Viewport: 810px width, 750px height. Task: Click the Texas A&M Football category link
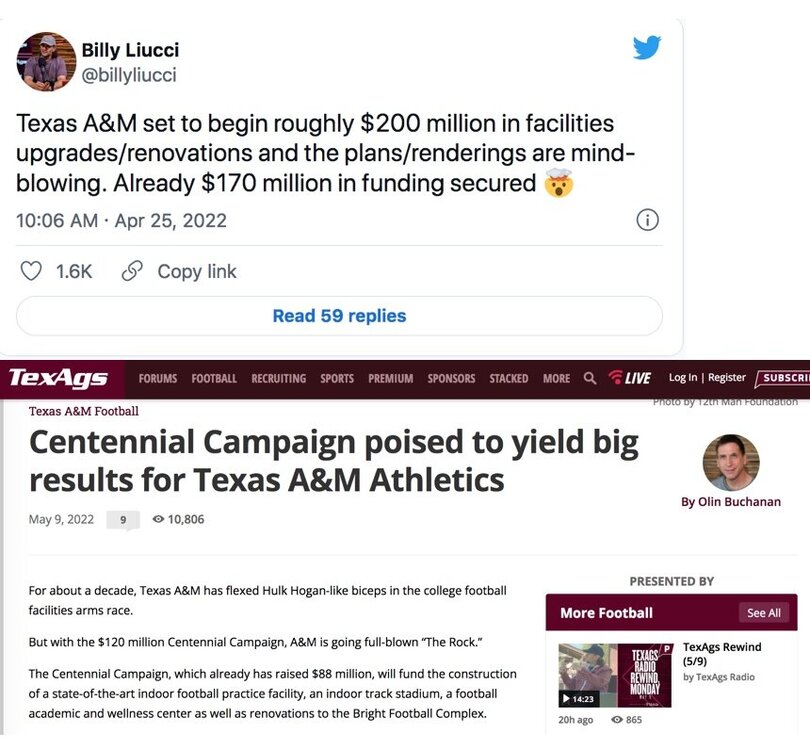(x=84, y=411)
